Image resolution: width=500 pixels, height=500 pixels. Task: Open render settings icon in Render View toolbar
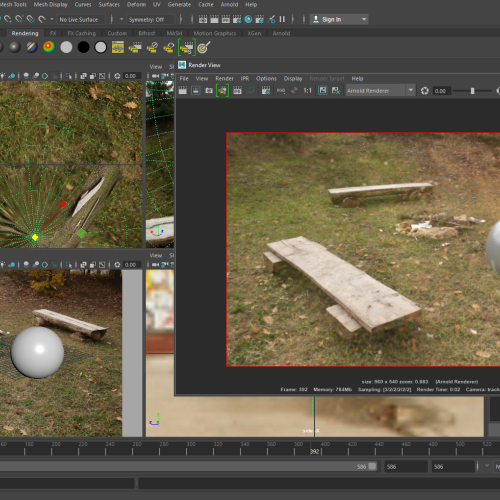pos(266,90)
